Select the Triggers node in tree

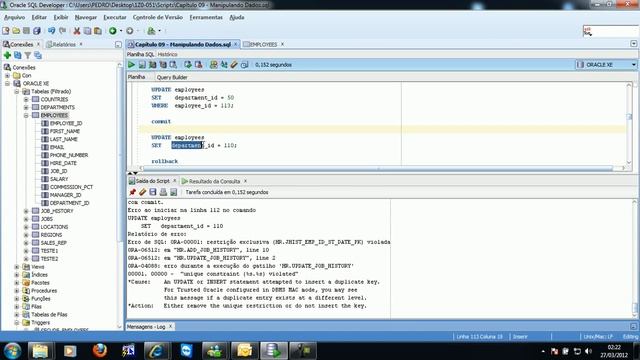pyautogui.click(x=40, y=322)
